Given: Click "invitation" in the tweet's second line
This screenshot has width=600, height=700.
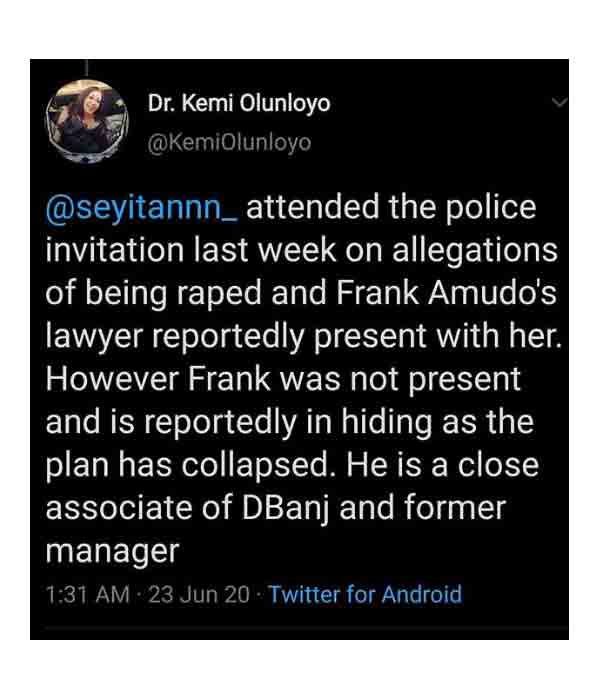Looking at the screenshot, I should pyautogui.click(x=115, y=250).
